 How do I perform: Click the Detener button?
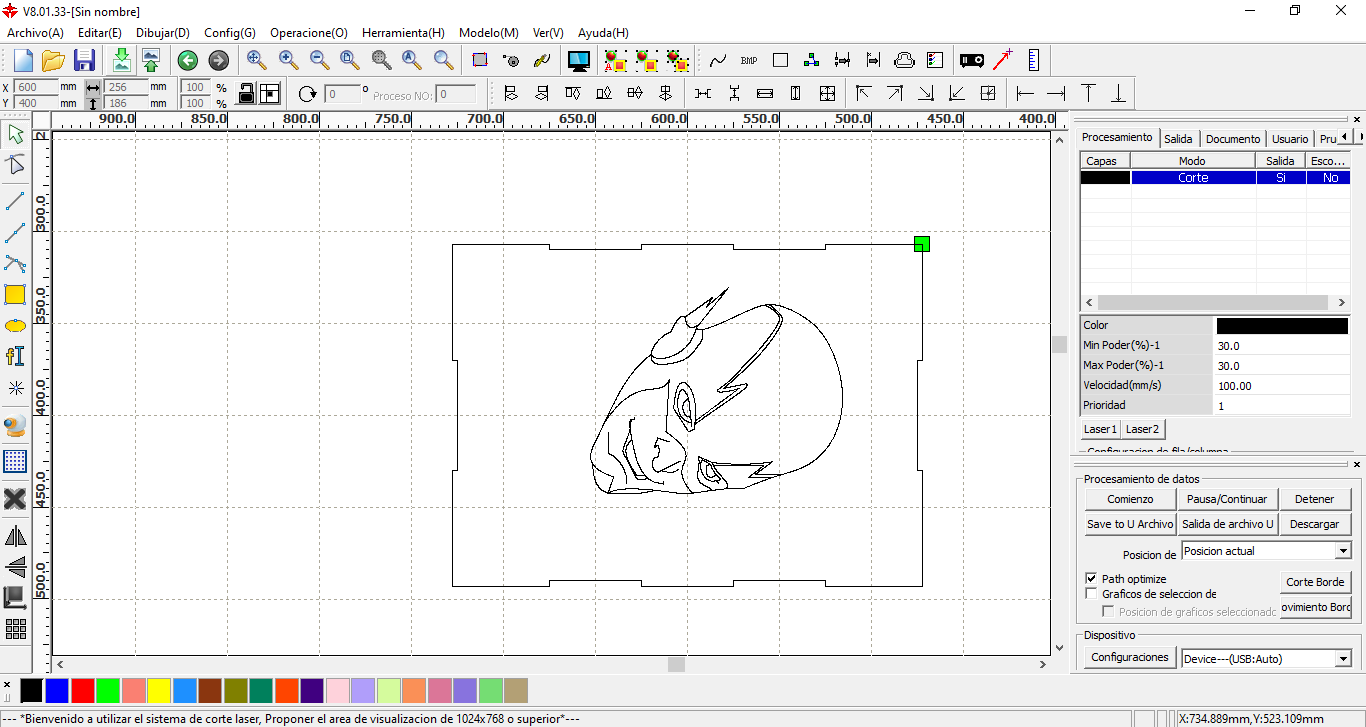1314,499
